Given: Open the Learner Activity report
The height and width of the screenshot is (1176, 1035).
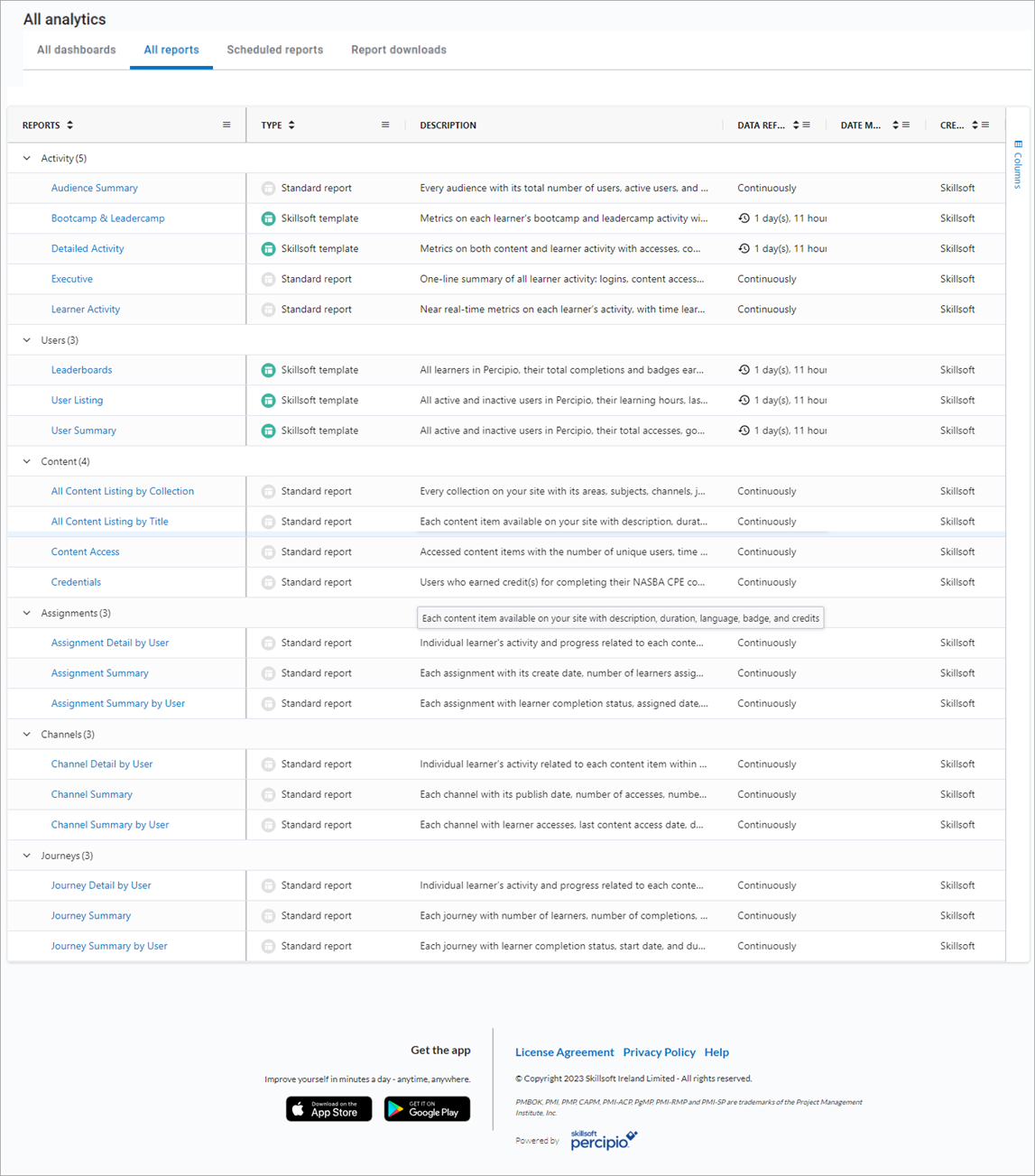Looking at the screenshot, I should click(x=86, y=309).
